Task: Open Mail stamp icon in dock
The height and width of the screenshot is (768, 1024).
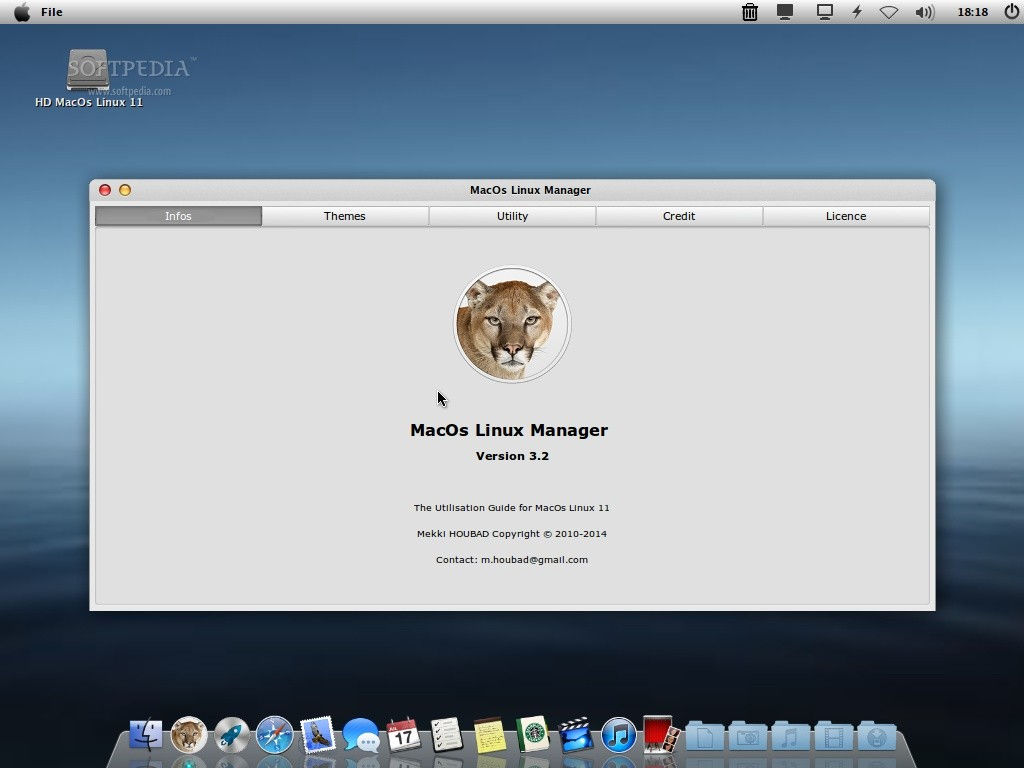Action: (317, 735)
